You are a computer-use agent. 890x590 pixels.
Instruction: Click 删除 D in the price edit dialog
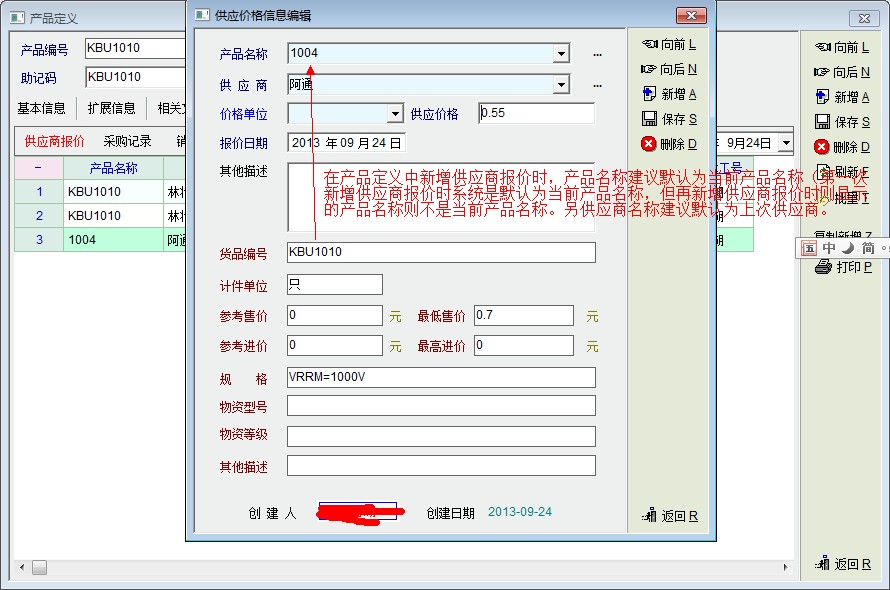click(669, 144)
